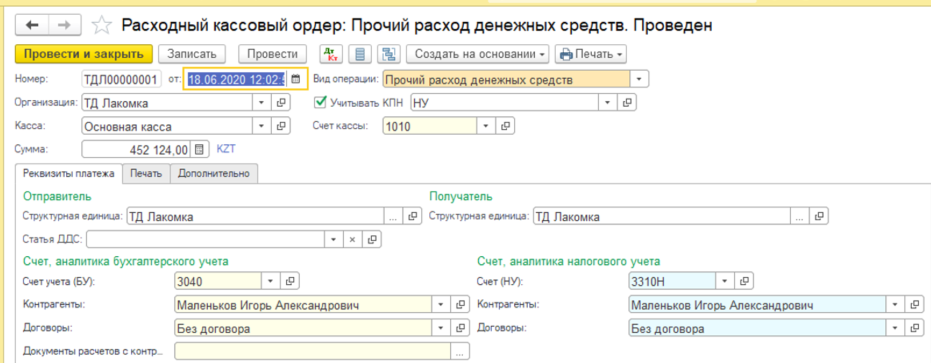Open recipient Структурная единица record

pyautogui.click(x=819, y=217)
